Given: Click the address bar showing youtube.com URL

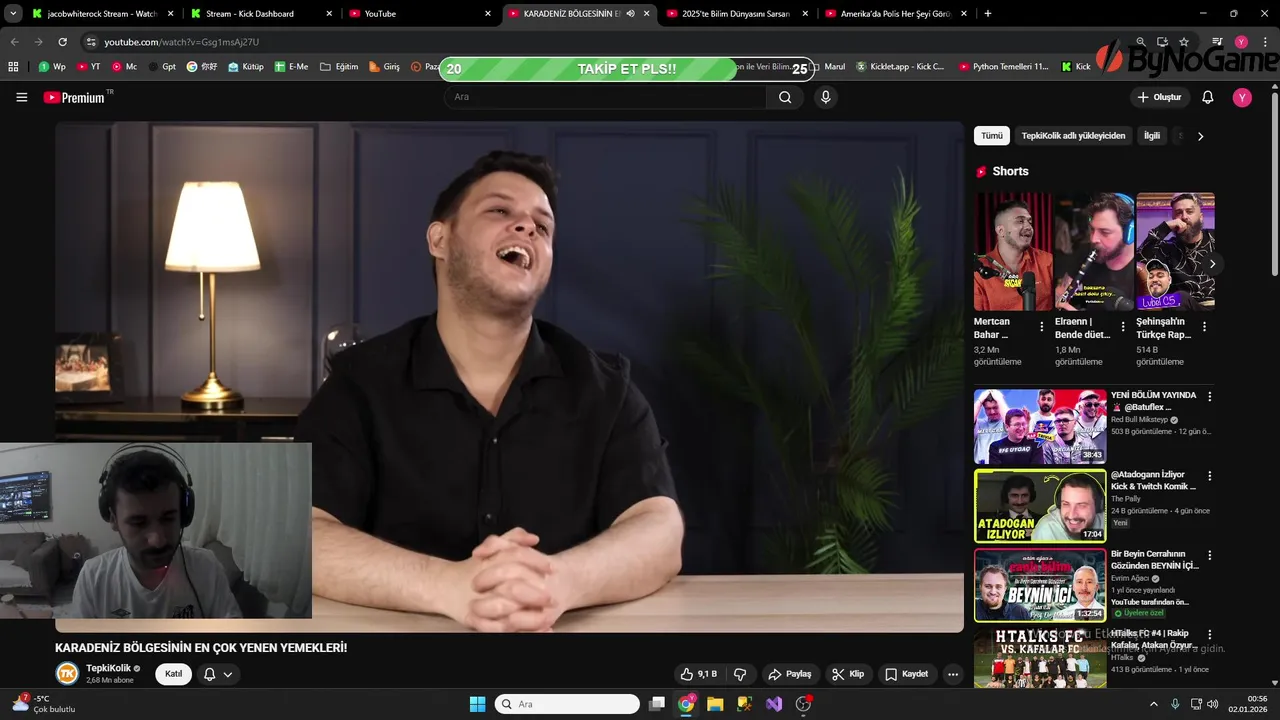Looking at the screenshot, I should tap(600, 42).
